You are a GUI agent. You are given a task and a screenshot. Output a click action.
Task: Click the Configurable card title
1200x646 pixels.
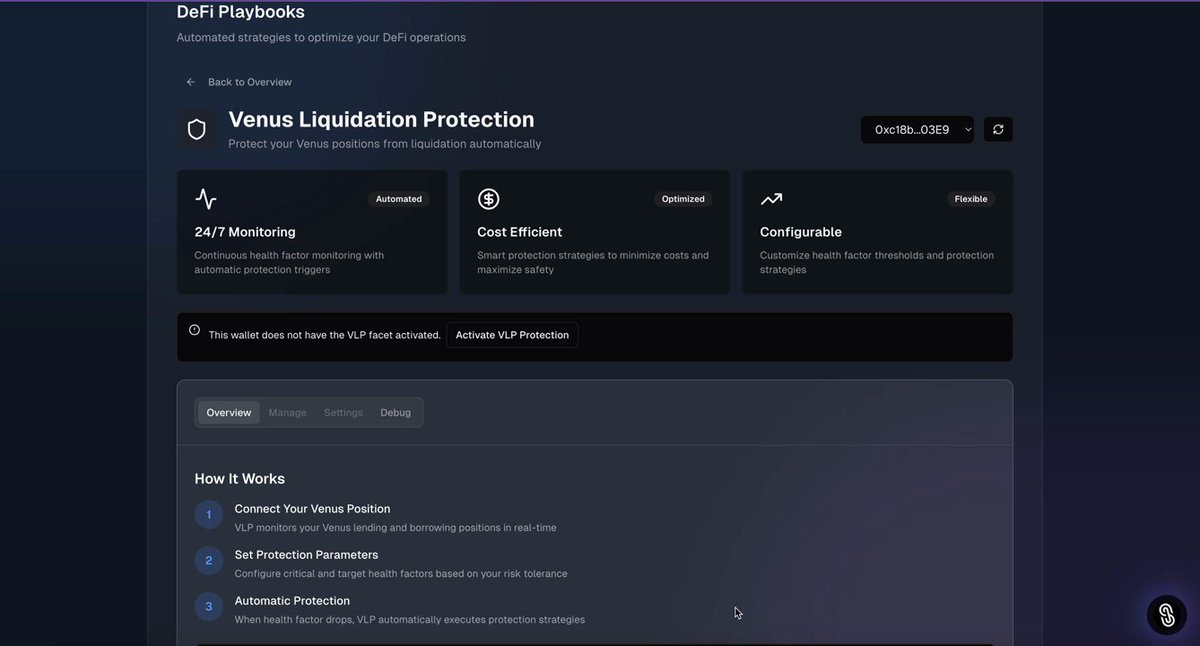(x=801, y=232)
